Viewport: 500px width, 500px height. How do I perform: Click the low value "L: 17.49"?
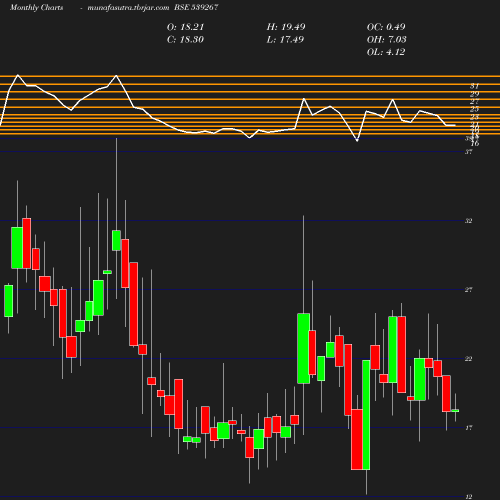pos(285,39)
